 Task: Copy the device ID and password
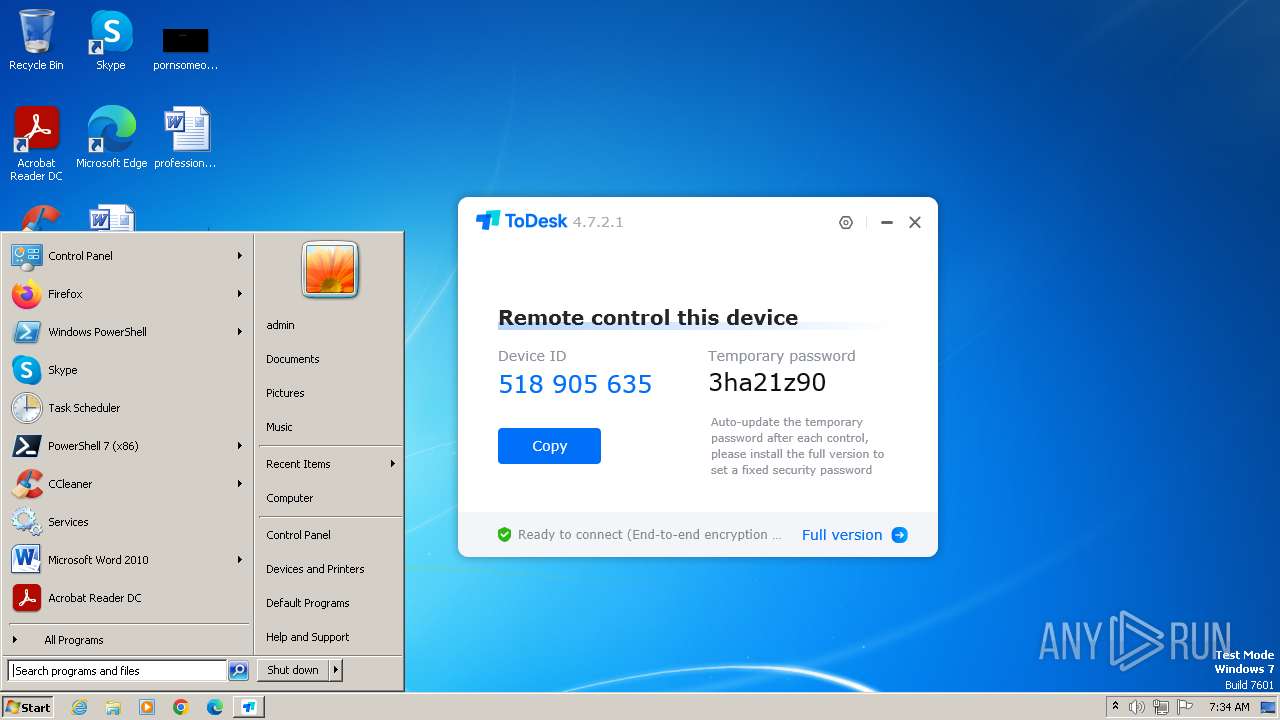[549, 446]
